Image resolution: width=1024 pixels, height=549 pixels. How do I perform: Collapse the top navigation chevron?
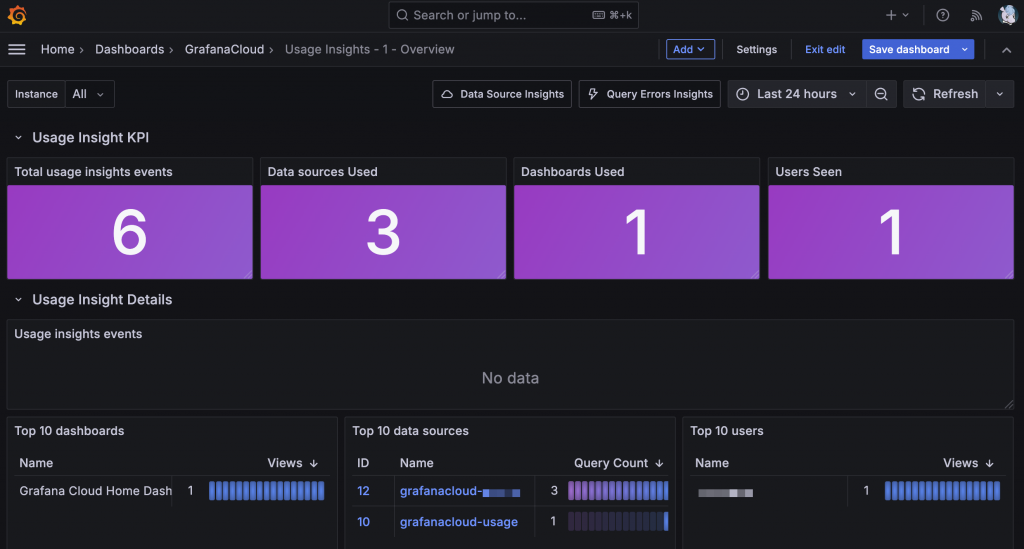[1006, 50]
